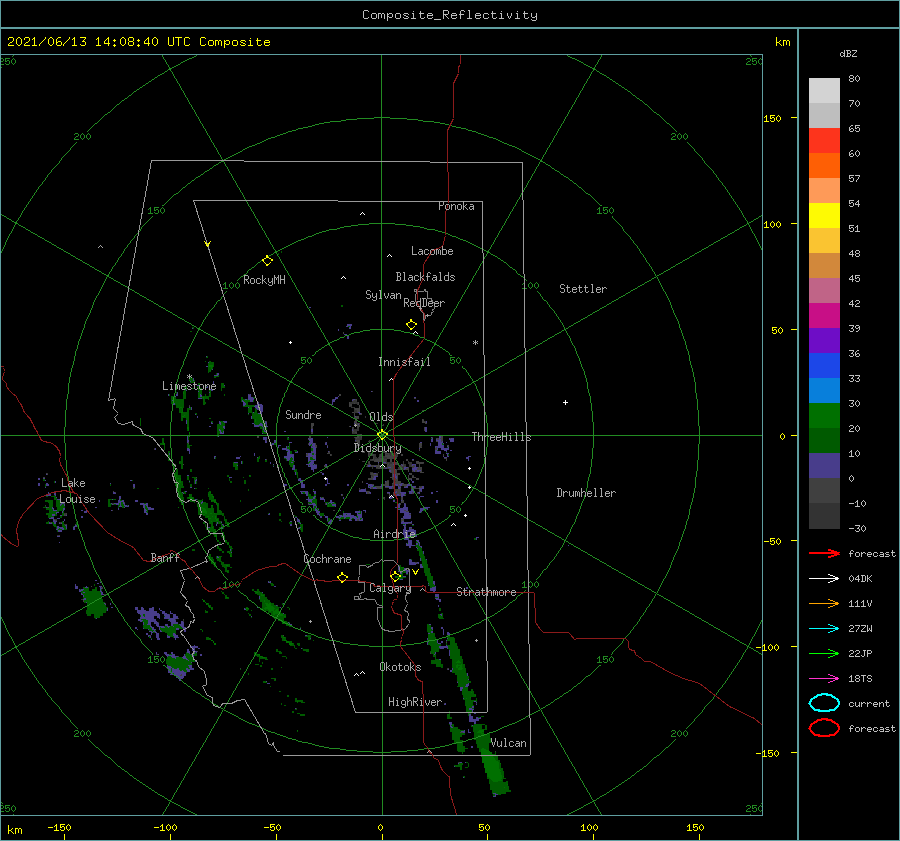Select the cyan 27ZW arrow icon
Screen dimensions: 900x841
(824, 629)
